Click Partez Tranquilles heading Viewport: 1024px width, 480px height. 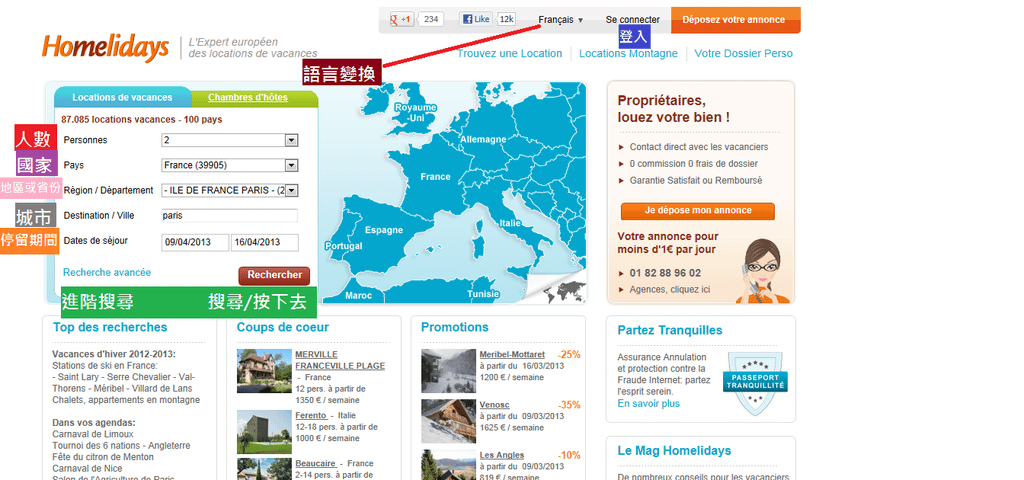point(670,330)
